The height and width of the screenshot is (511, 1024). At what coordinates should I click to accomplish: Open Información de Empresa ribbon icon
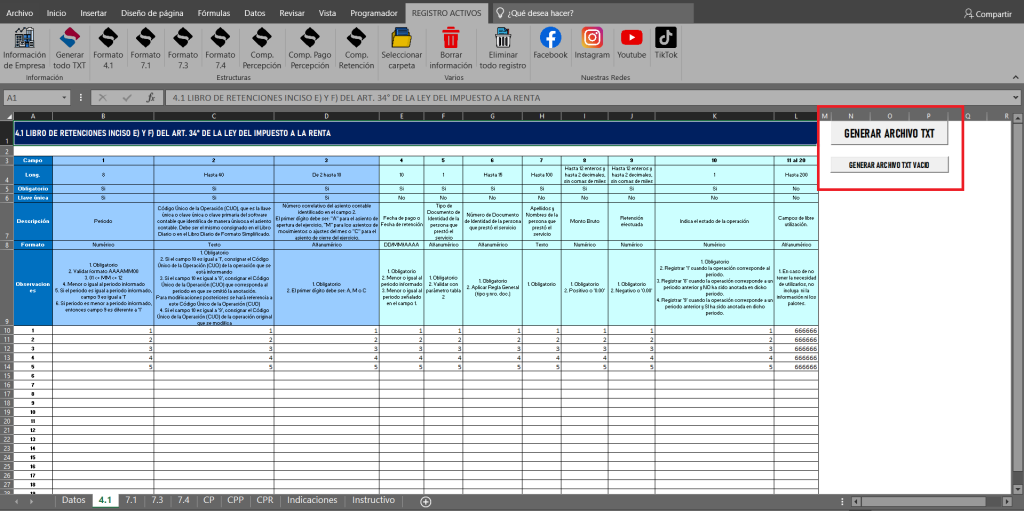click(24, 48)
